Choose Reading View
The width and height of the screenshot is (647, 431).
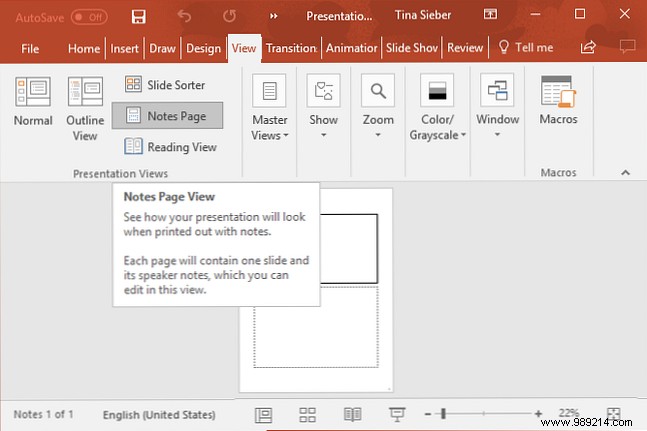pyautogui.click(x=171, y=146)
